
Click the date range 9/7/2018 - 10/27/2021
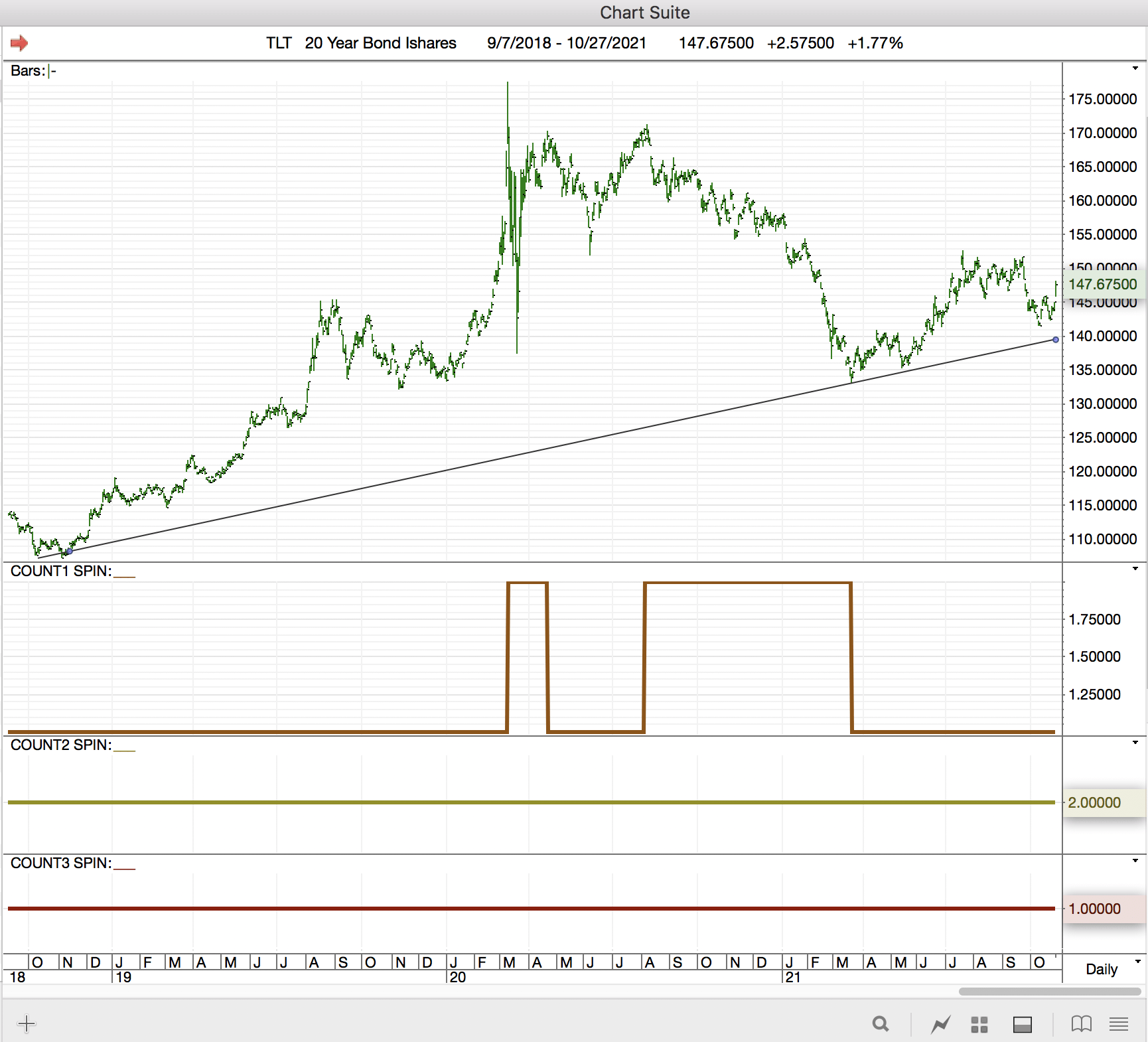[567, 43]
